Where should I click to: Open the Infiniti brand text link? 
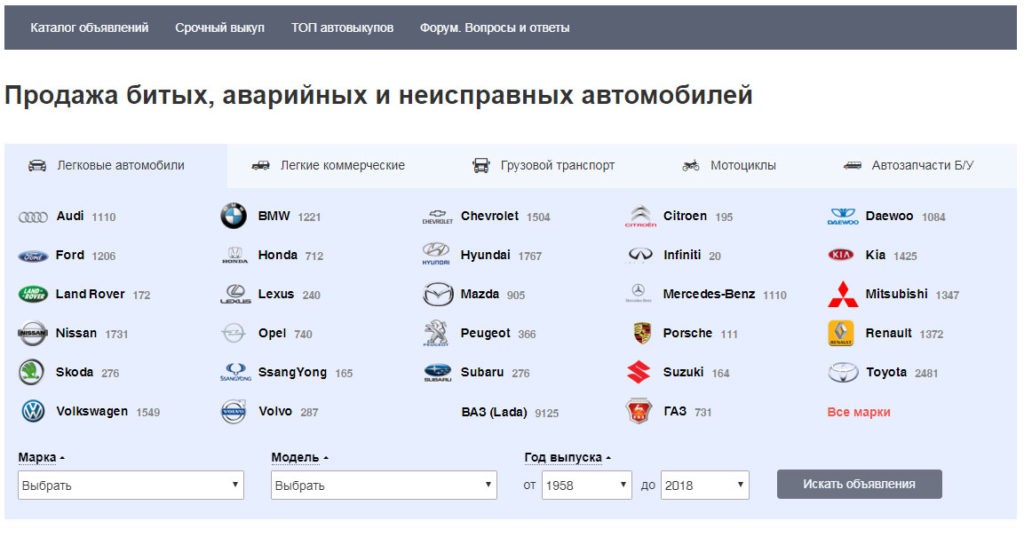point(682,255)
